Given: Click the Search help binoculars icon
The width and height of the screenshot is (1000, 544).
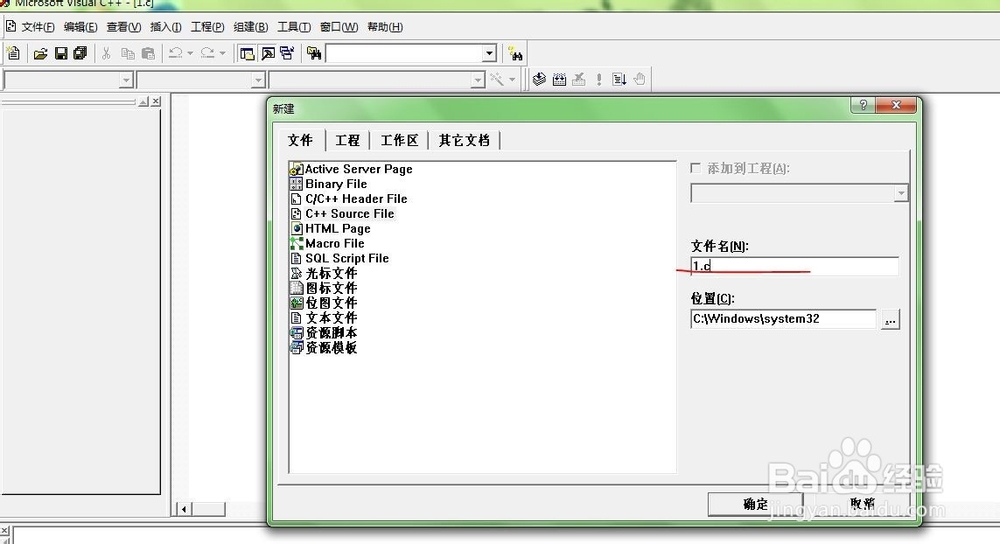Looking at the screenshot, I should click(515, 54).
